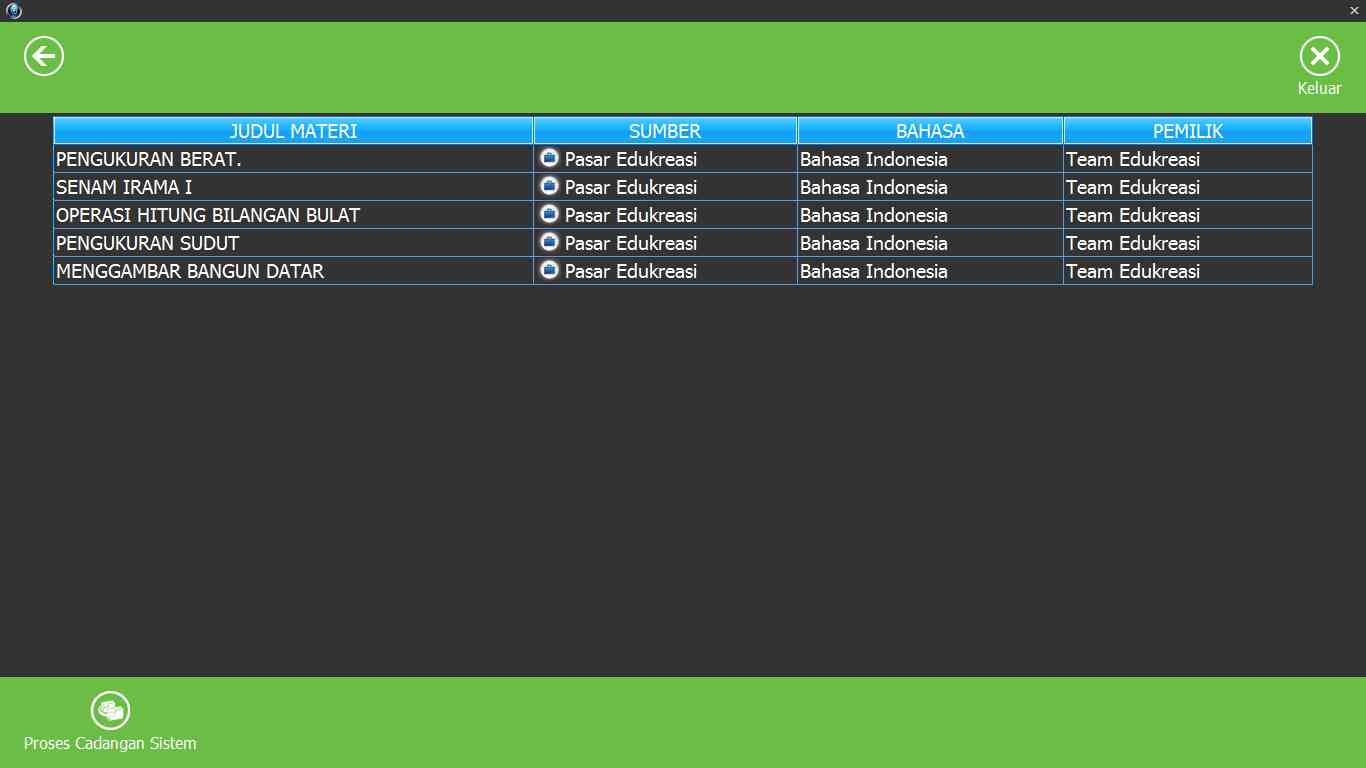Click source icon in SENAM IRAMA I row
Viewport: 1366px width, 768px height.
tap(549, 185)
